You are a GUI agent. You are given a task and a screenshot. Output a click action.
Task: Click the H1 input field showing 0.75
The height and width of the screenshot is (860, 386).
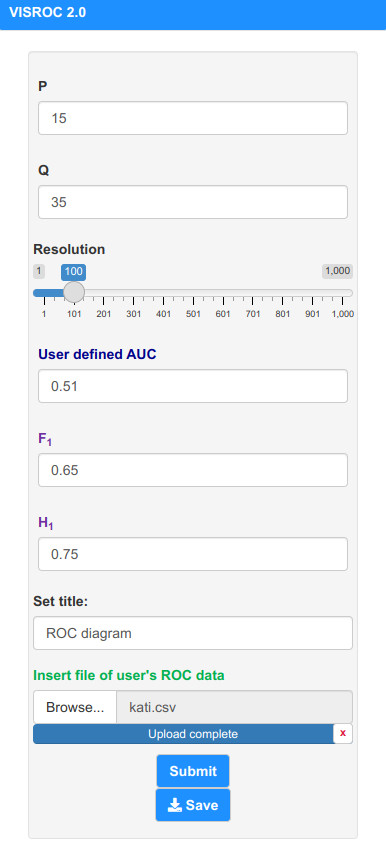[x=192, y=554]
